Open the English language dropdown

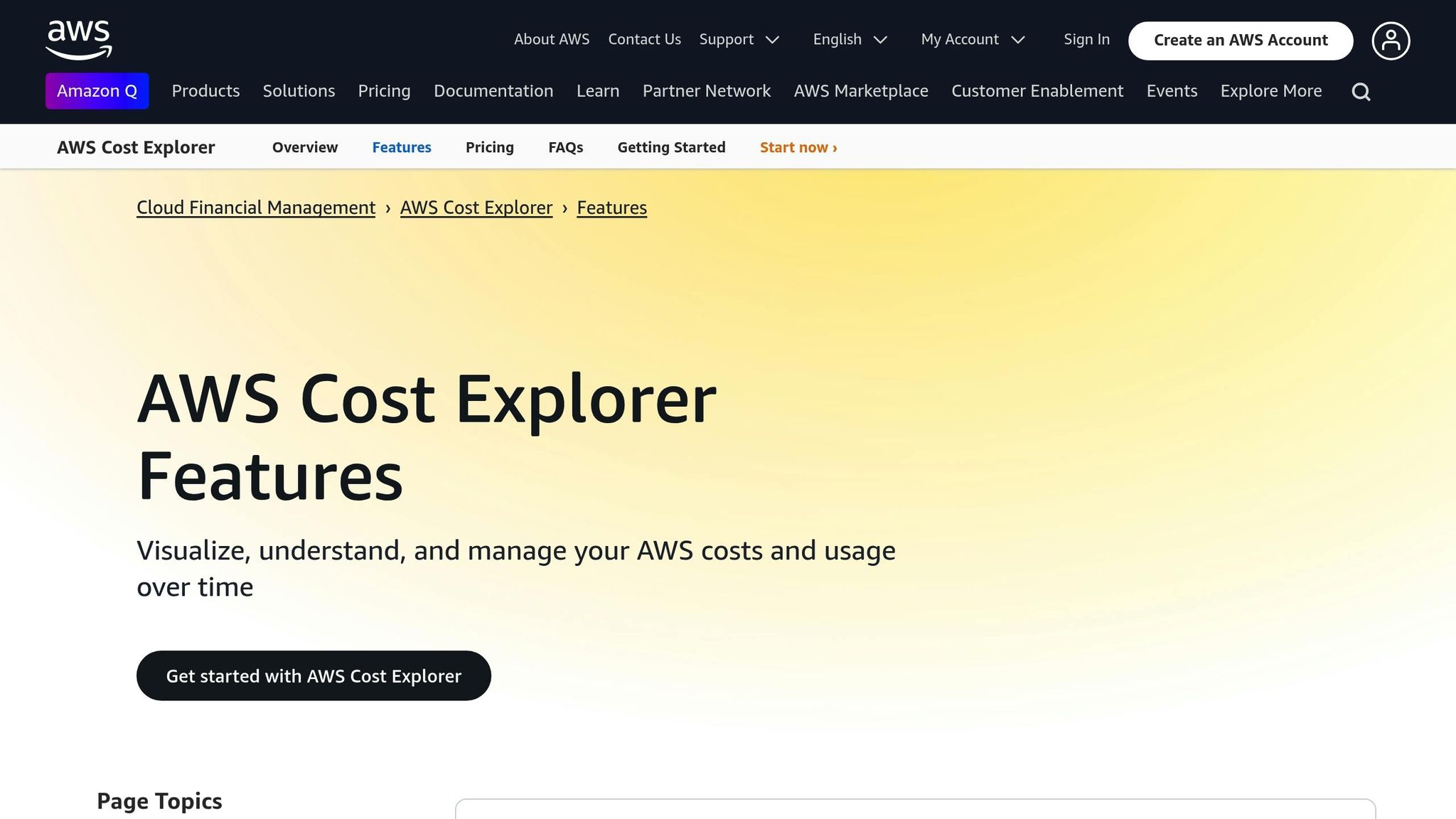click(850, 40)
